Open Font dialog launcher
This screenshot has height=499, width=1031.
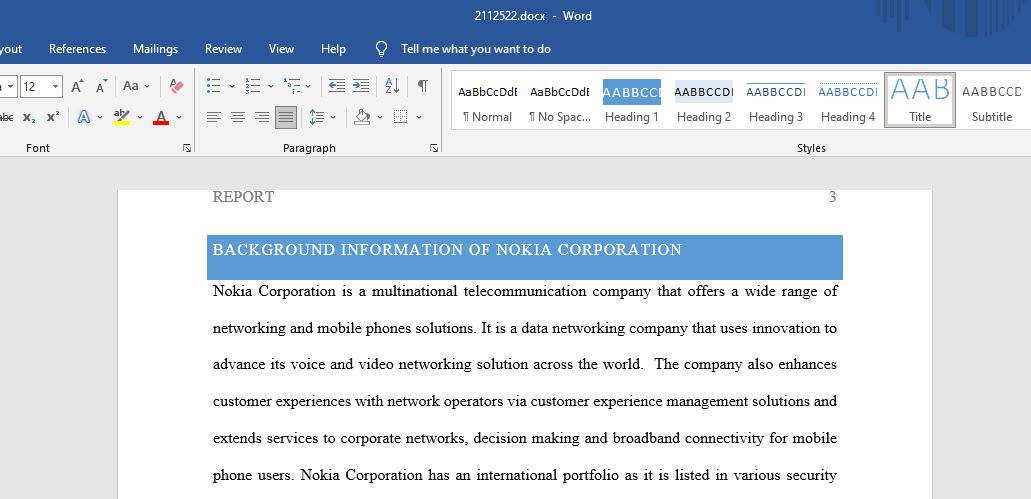[x=187, y=149]
